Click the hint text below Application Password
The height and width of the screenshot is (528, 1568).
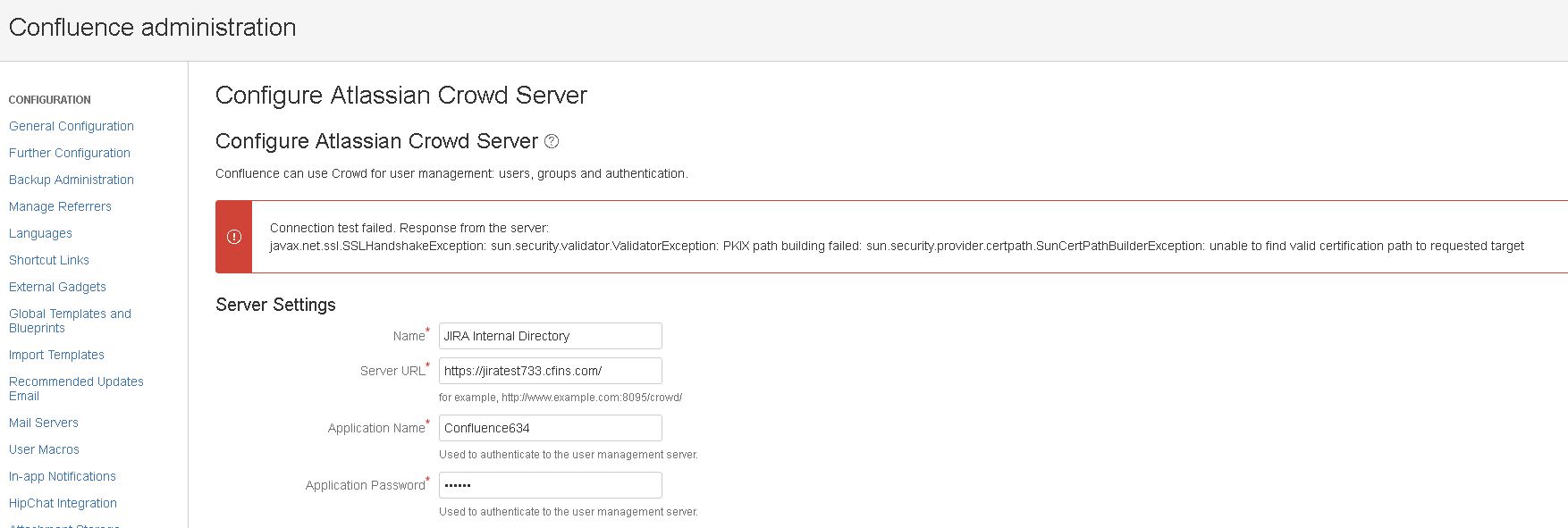coord(569,512)
